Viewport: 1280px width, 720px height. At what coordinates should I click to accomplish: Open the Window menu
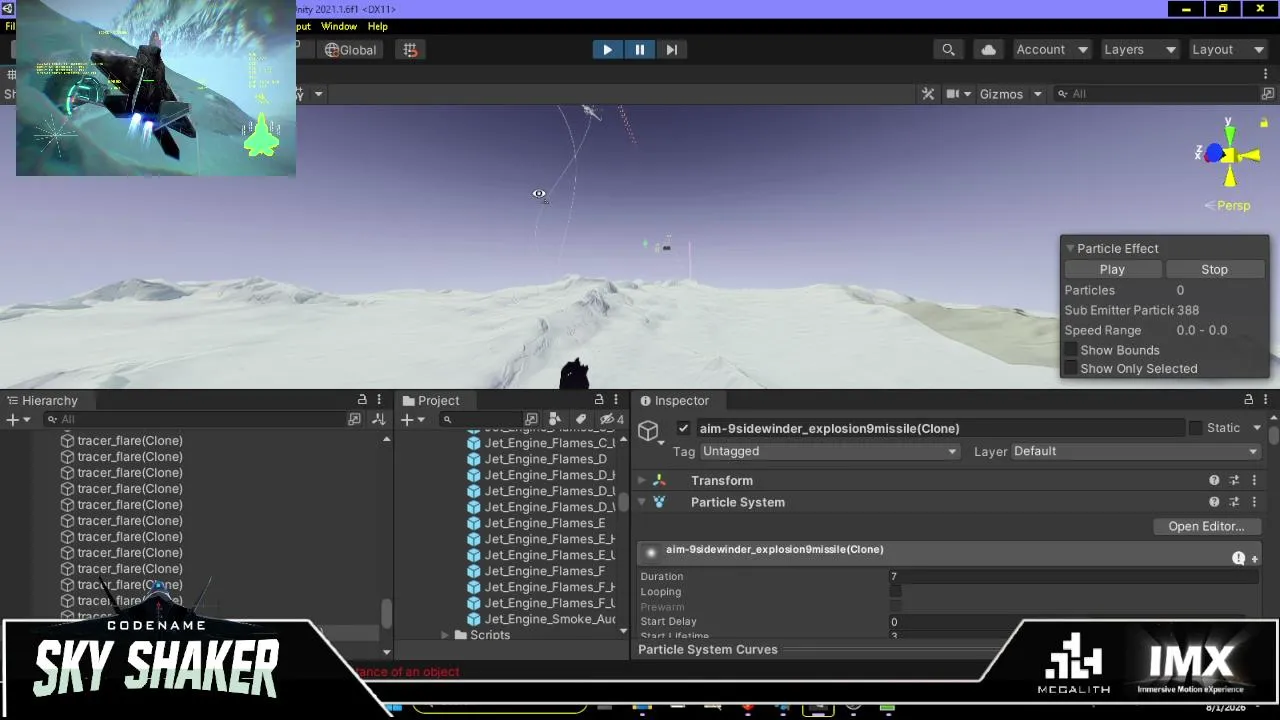pyautogui.click(x=339, y=26)
